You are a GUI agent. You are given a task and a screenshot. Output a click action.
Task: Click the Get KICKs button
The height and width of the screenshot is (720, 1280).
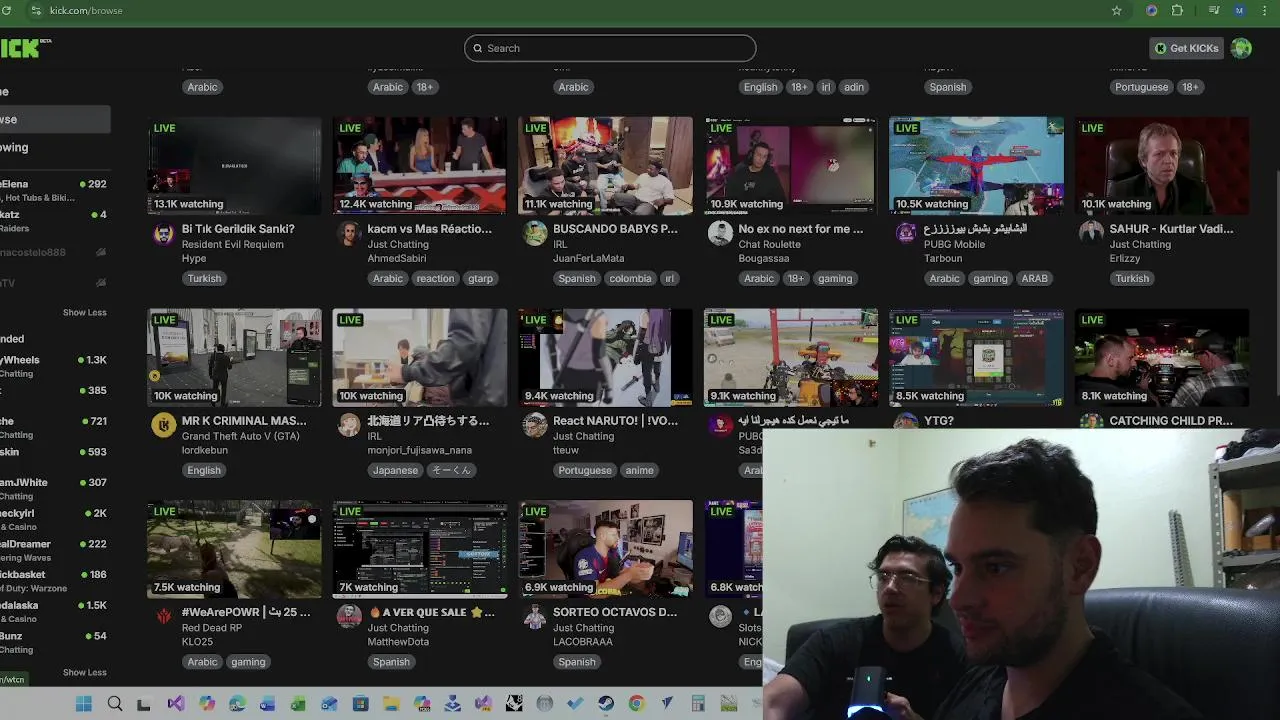(1186, 48)
